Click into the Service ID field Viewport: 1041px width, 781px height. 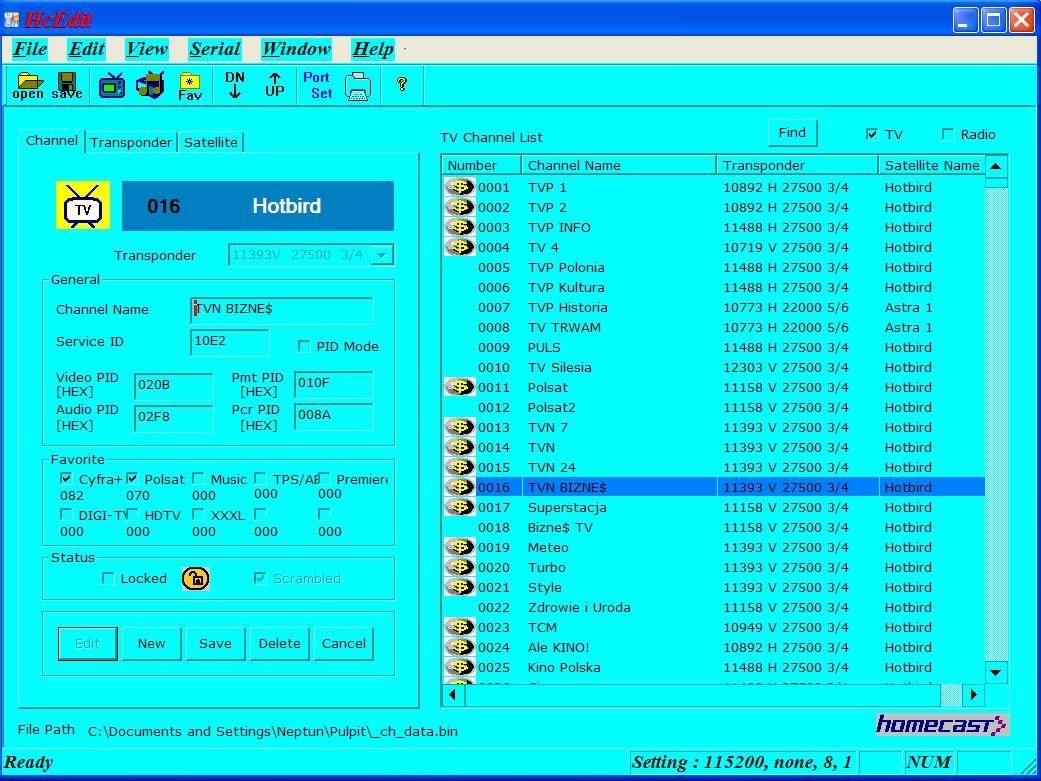click(x=230, y=342)
